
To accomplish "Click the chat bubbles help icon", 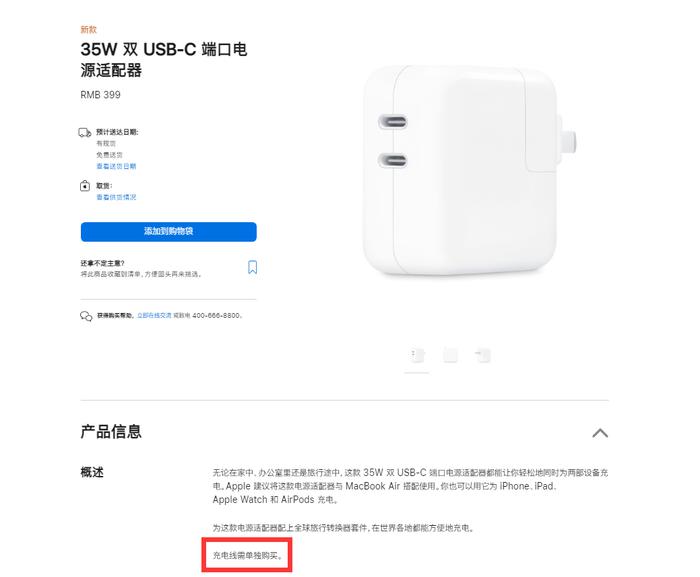I will click(86, 316).
